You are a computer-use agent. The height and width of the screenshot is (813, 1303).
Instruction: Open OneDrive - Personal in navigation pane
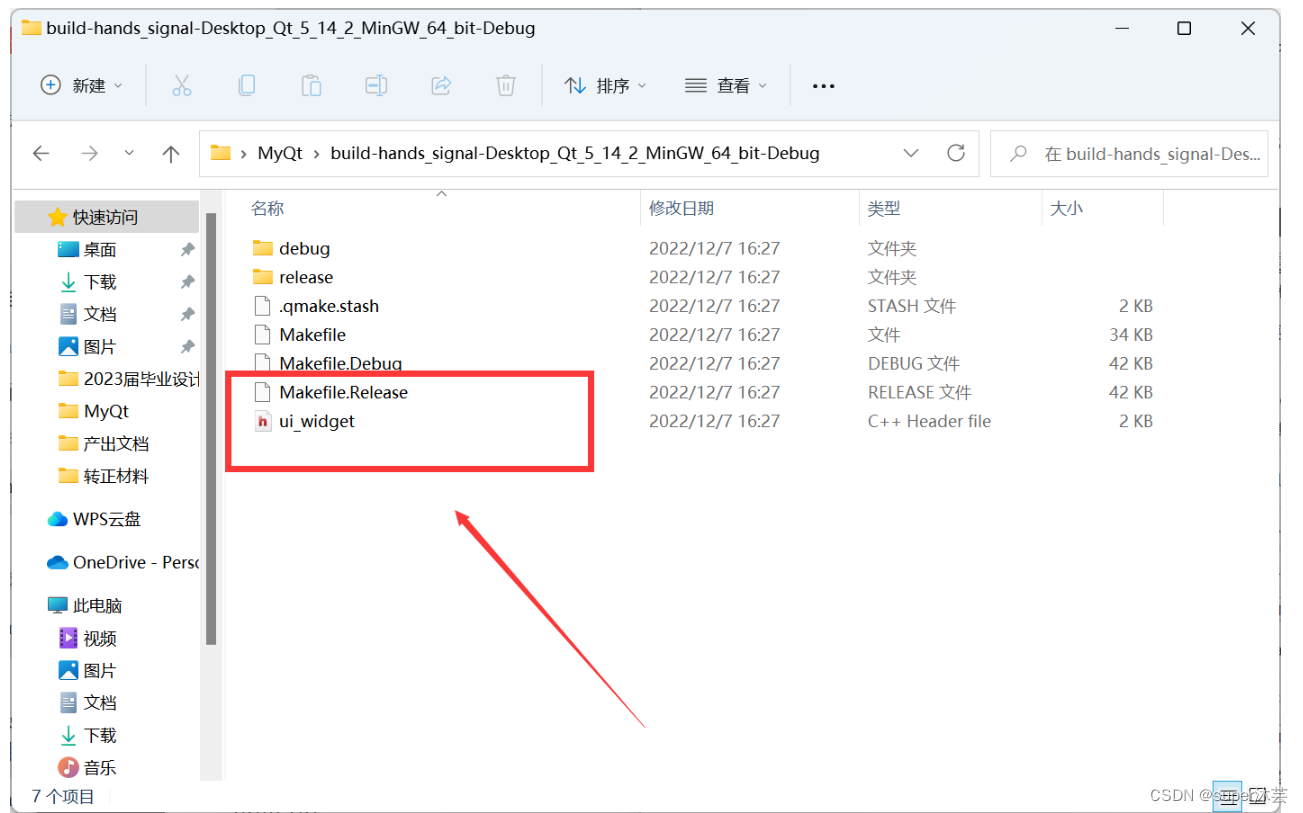pos(124,562)
